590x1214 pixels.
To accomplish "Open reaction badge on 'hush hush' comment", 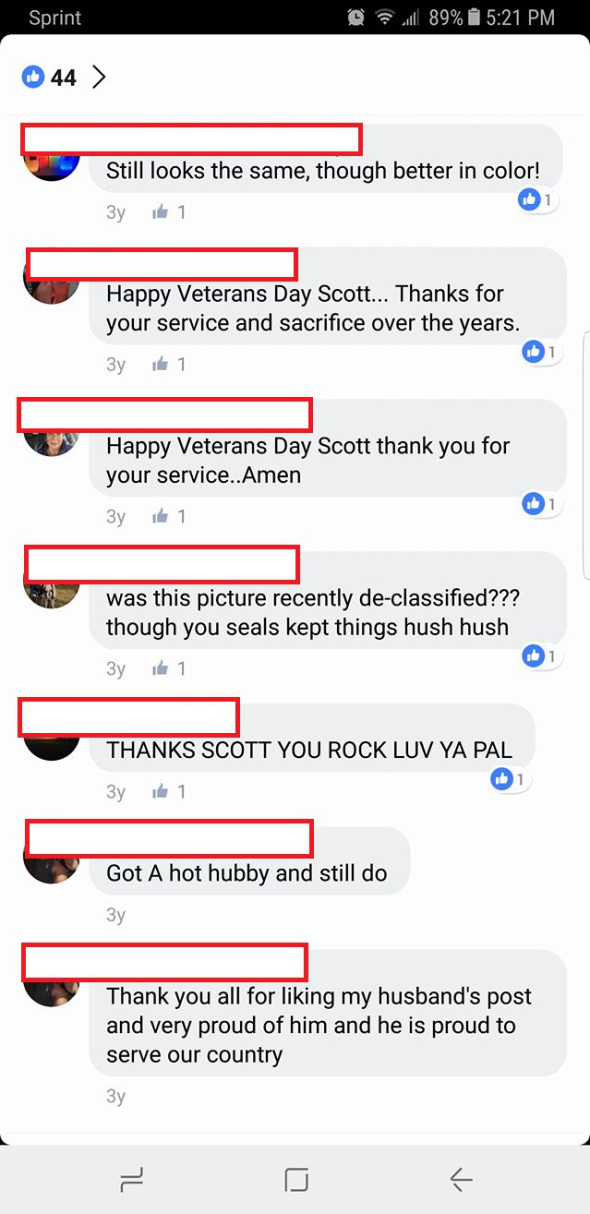I will pyautogui.click(x=541, y=656).
